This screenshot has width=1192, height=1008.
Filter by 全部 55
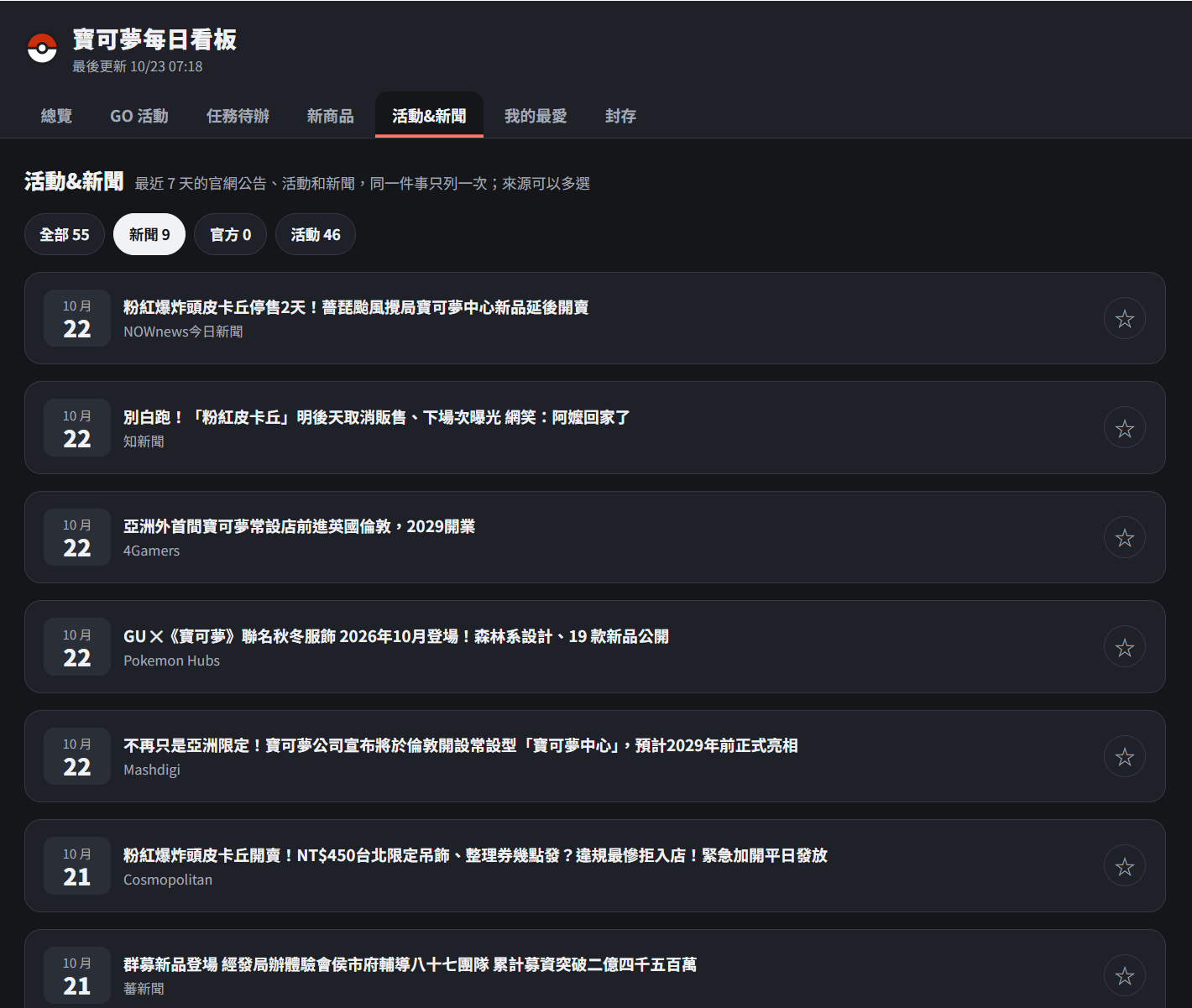[65, 234]
